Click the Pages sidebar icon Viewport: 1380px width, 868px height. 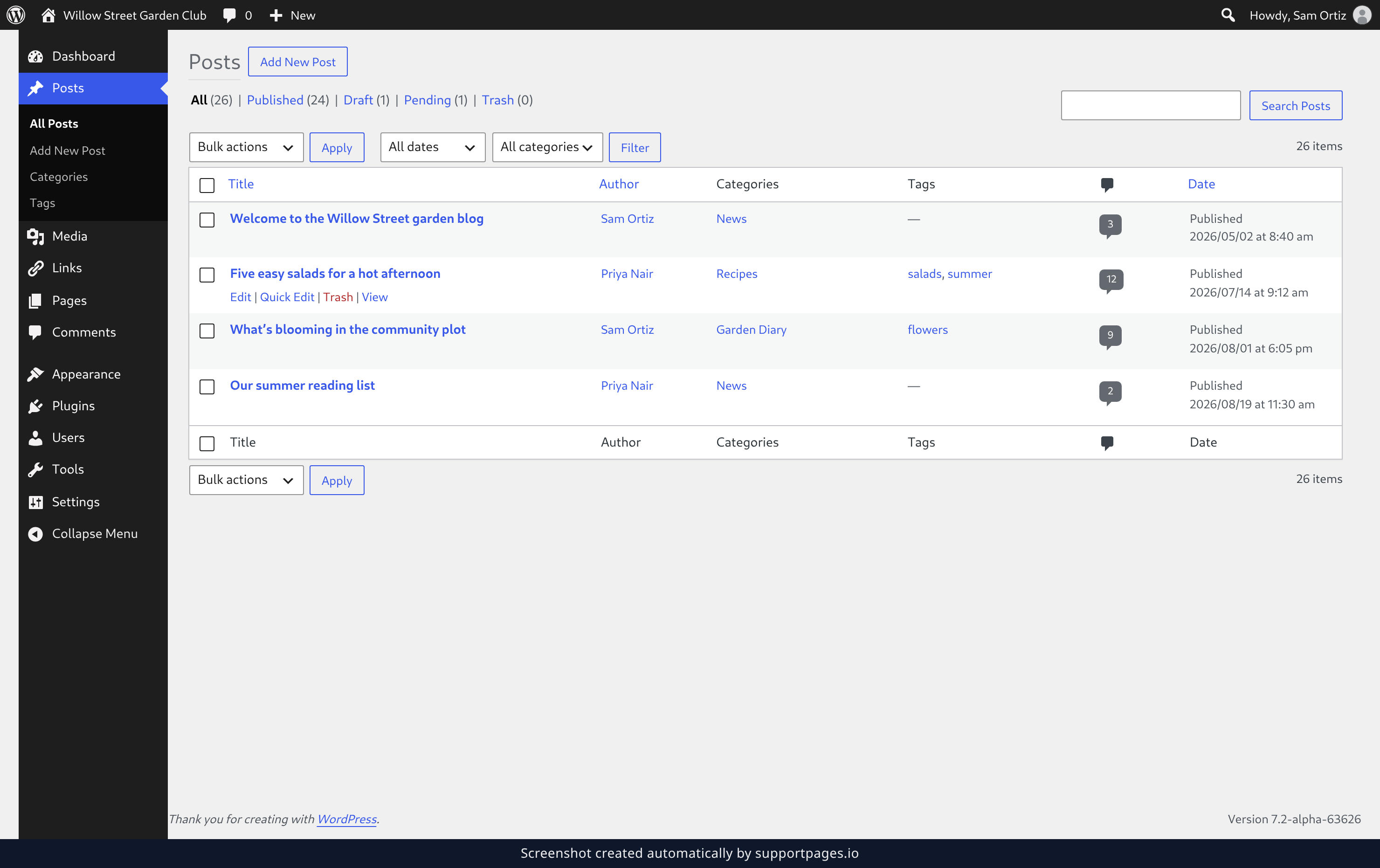pos(35,300)
